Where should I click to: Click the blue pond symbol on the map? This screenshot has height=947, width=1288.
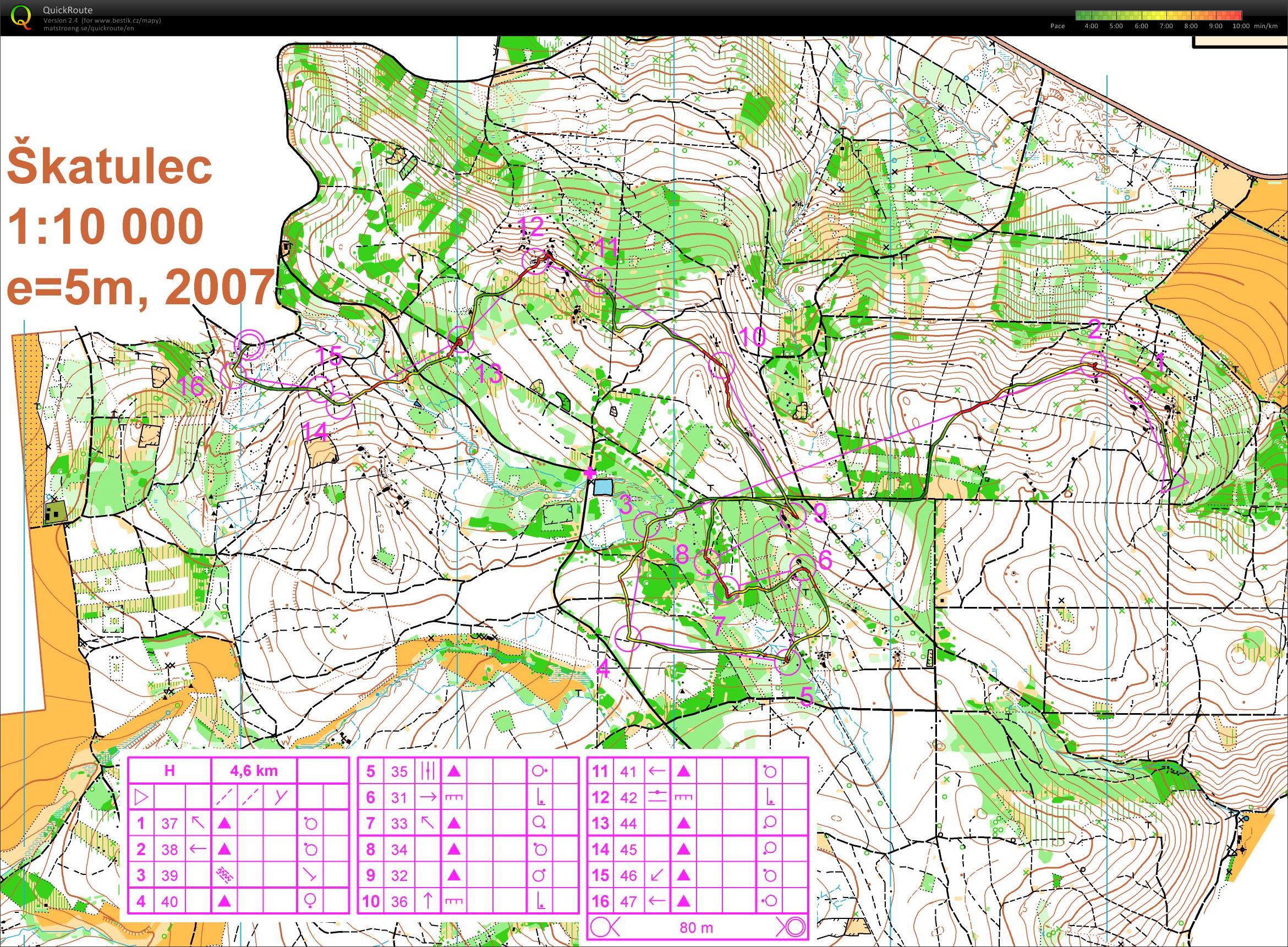(602, 488)
